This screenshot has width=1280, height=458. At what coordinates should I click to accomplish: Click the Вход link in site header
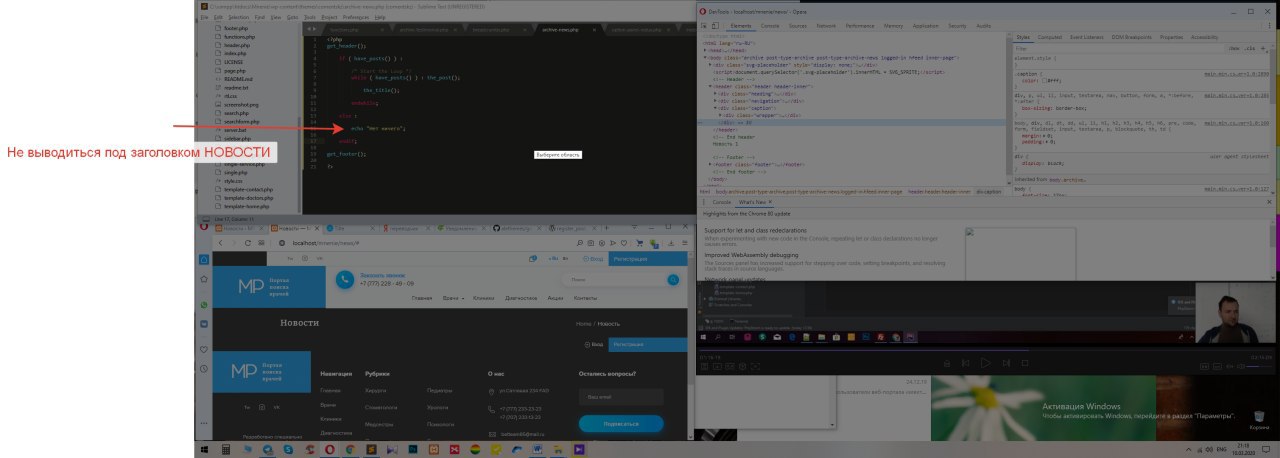tap(593, 259)
